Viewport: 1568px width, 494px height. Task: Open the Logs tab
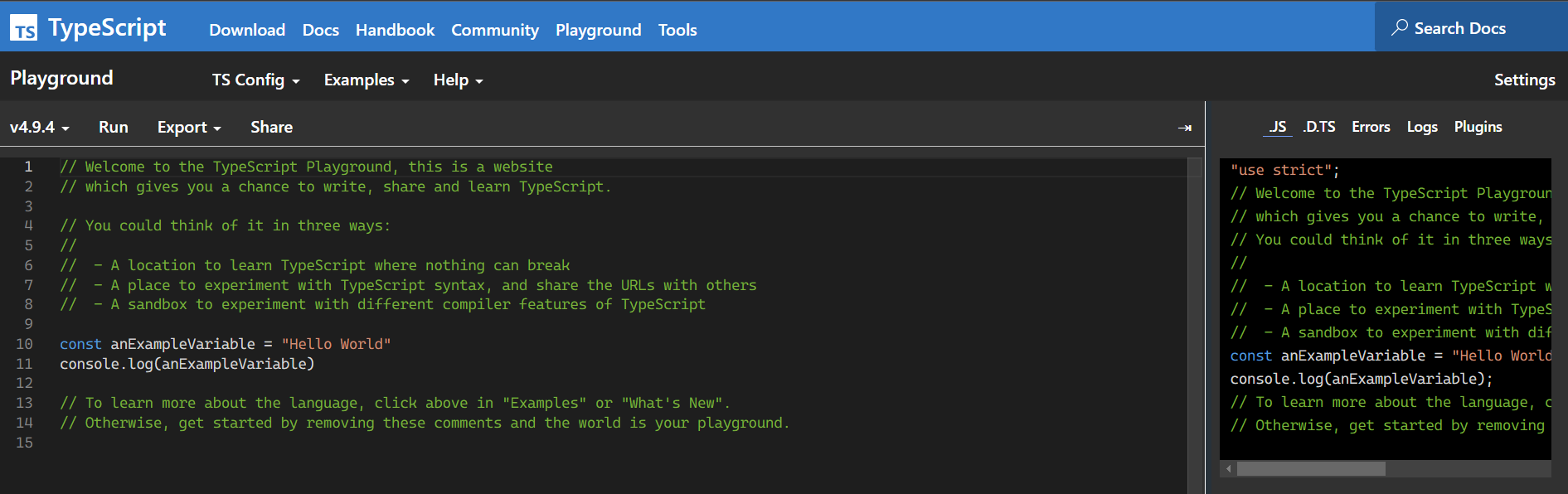click(x=1422, y=127)
